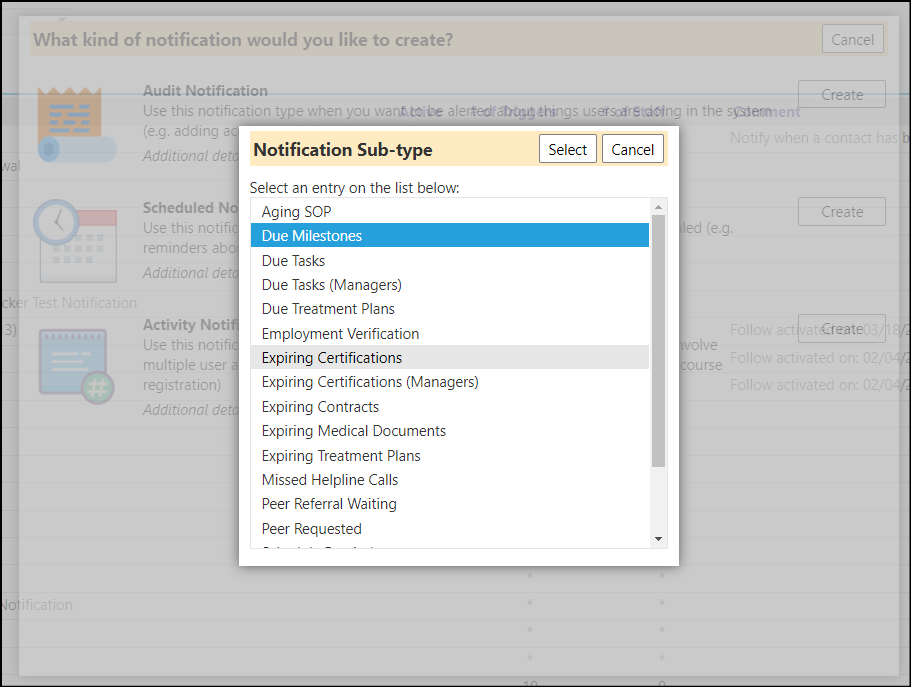
Task: Click the Audit Notification receipt icon
Action: click(76, 124)
